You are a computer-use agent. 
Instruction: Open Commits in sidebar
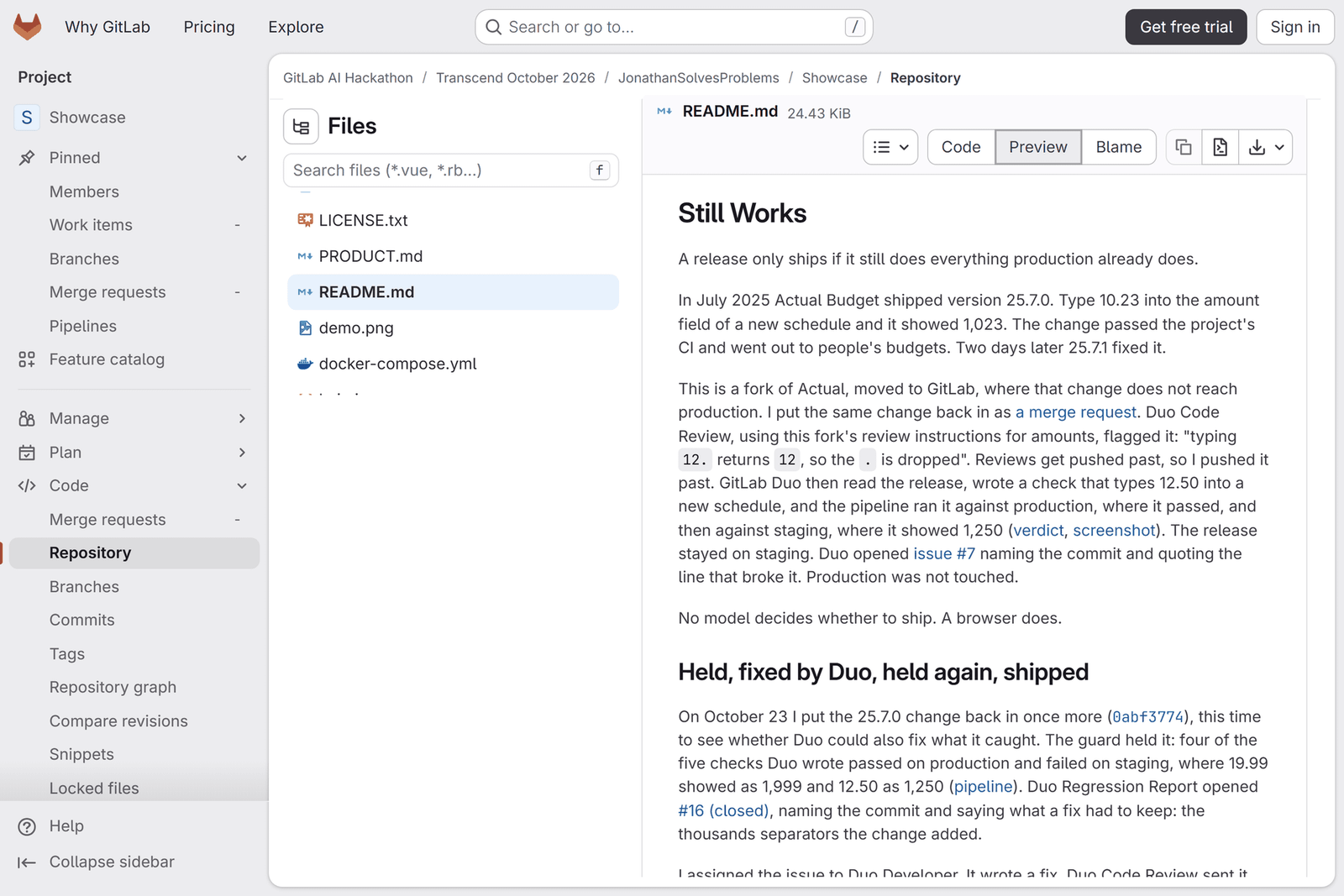click(81, 621)
